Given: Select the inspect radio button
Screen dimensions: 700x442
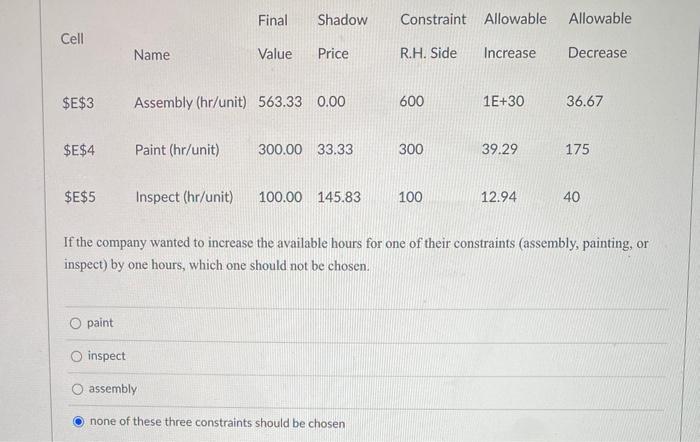Looking at the screenshot, I should [74, 356].
